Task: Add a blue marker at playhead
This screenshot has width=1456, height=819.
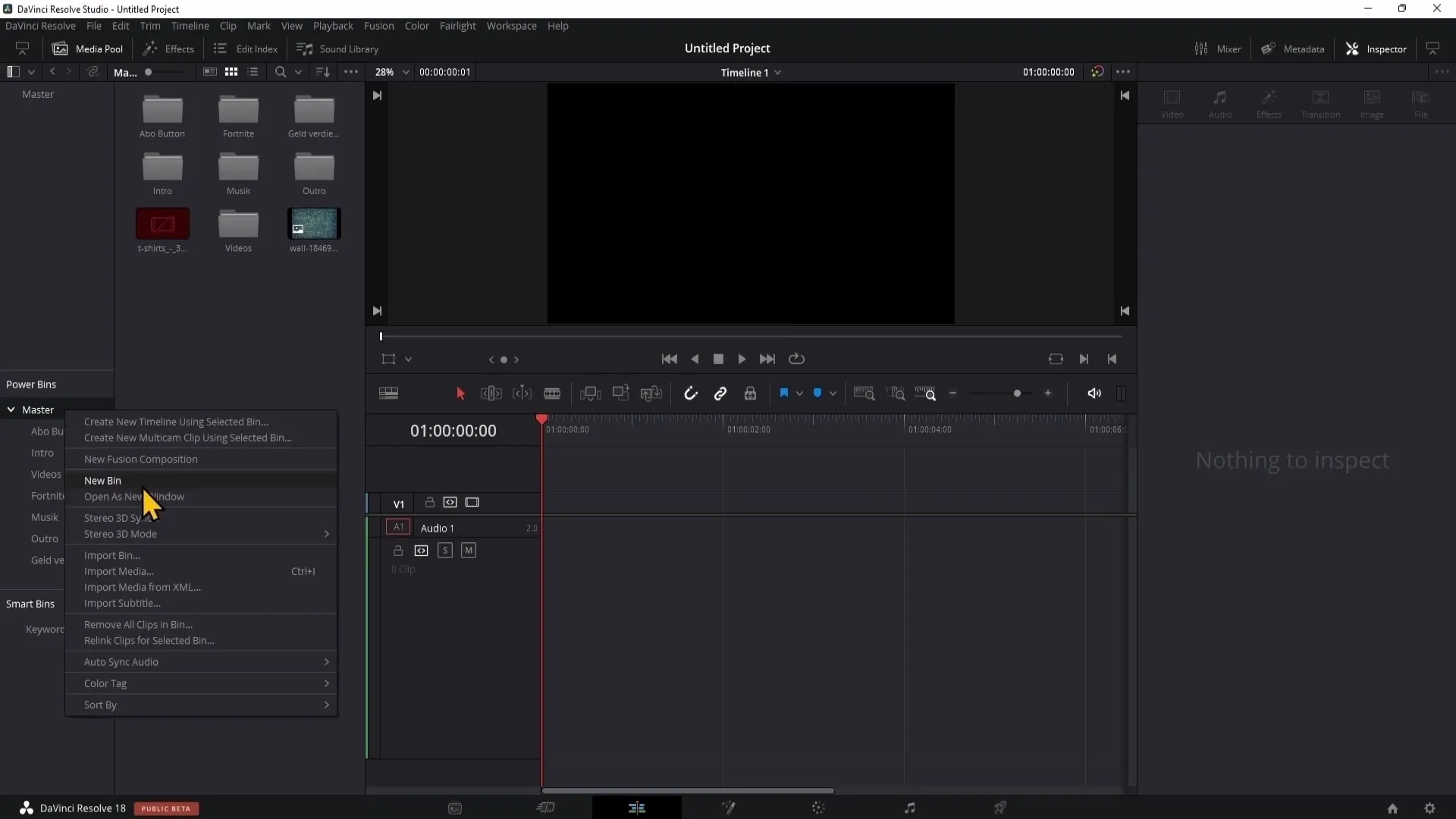Action: click(x=817, y=393)
